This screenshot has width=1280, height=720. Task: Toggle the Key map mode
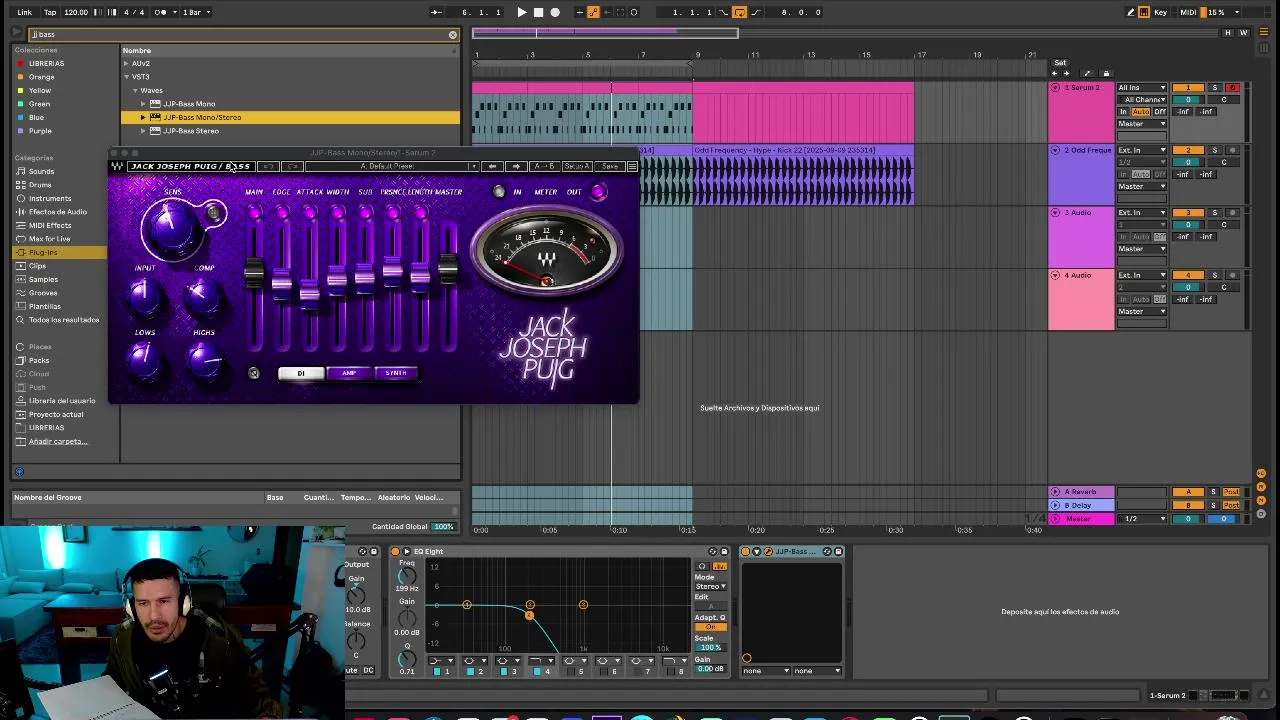tap(1161, 12)
